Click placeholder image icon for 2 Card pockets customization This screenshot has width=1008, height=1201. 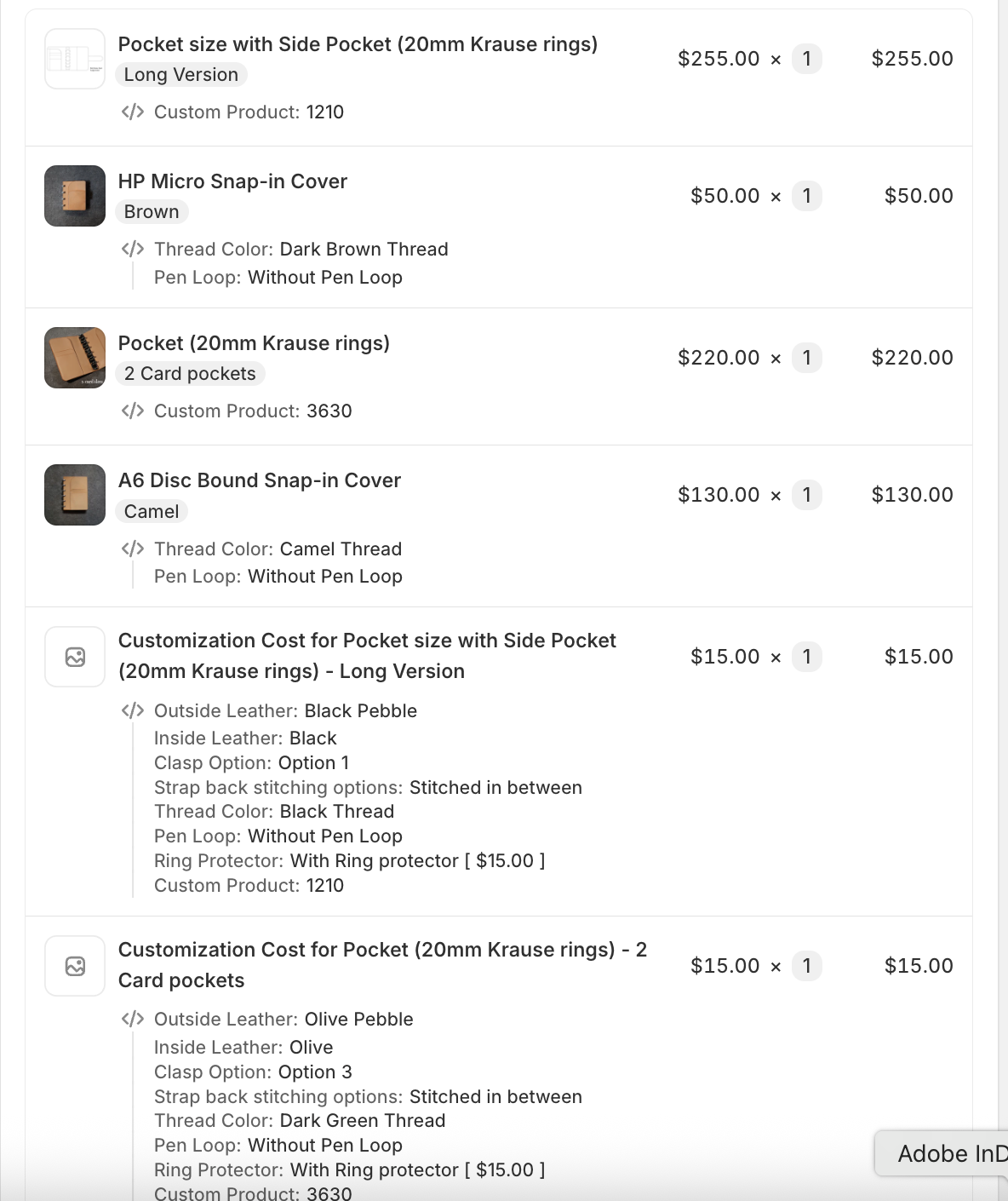click(75, 966)
